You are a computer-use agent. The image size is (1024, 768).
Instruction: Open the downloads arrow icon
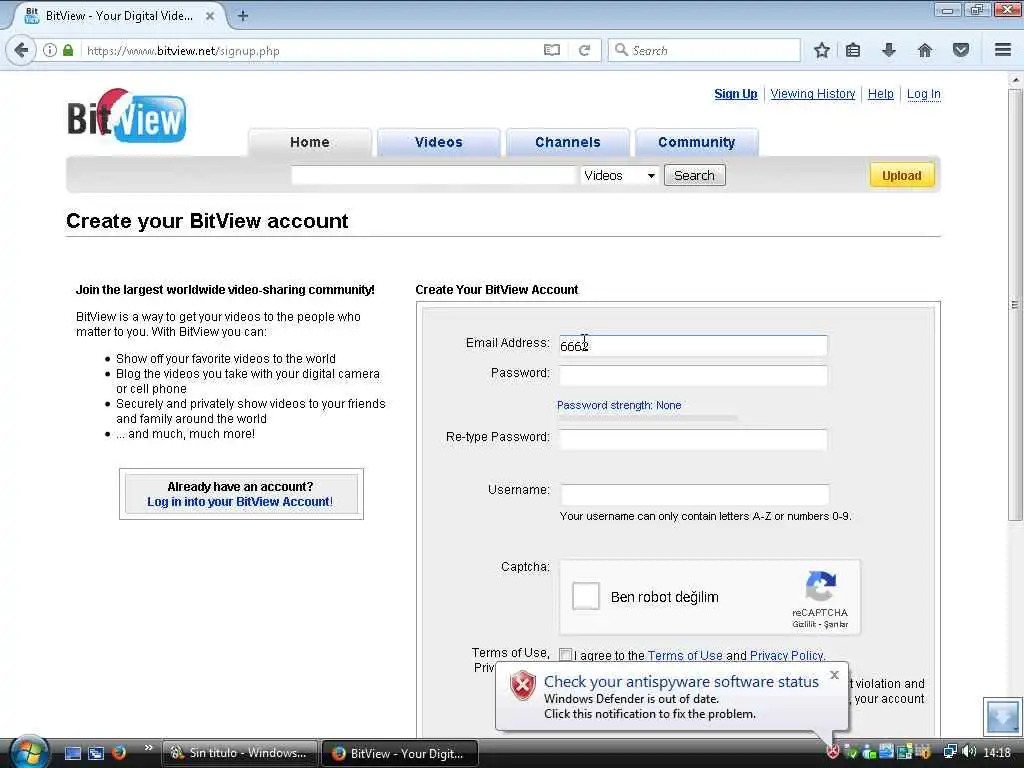(x=889, y=50)
